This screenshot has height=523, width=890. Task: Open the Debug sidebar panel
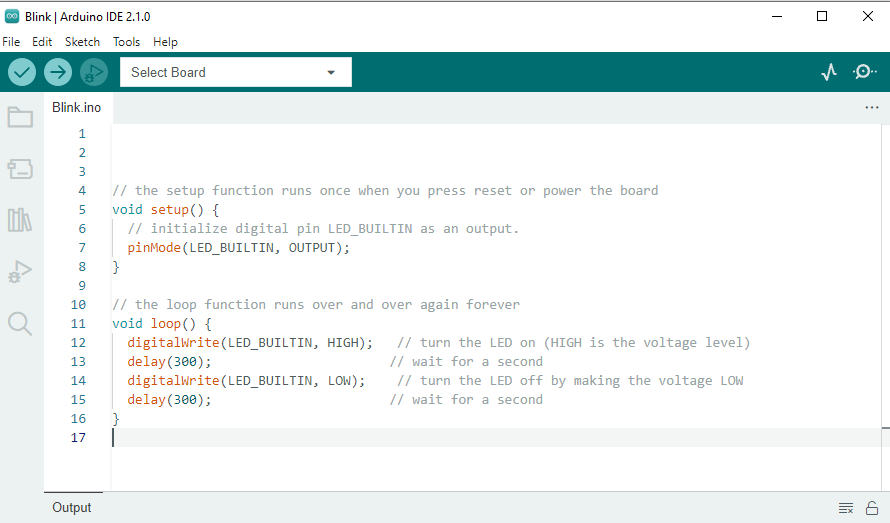tap(20, 271)
